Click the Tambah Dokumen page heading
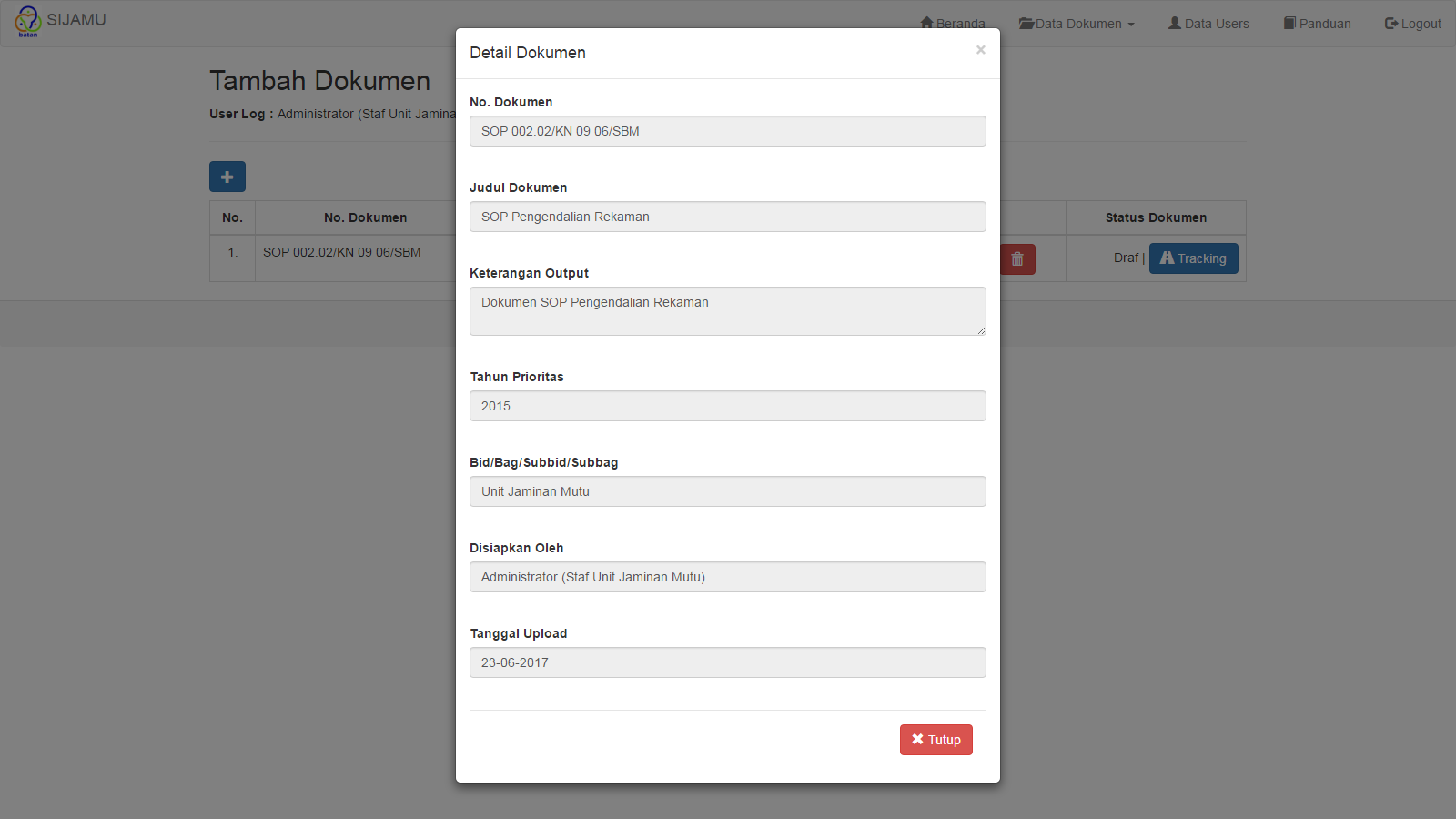 coord(320,81)
